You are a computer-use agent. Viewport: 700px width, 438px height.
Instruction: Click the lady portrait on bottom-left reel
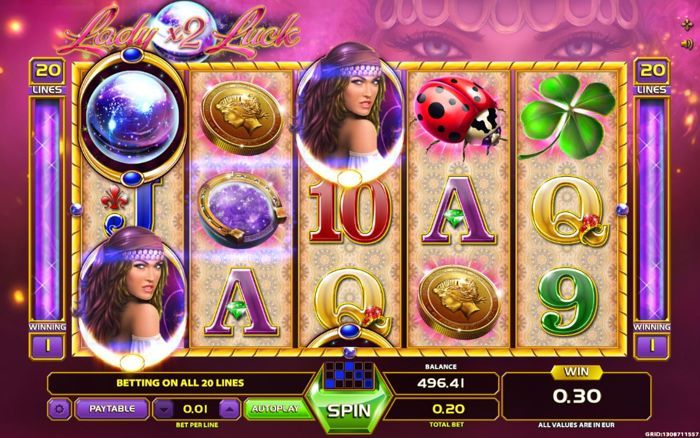pos(132,297)
